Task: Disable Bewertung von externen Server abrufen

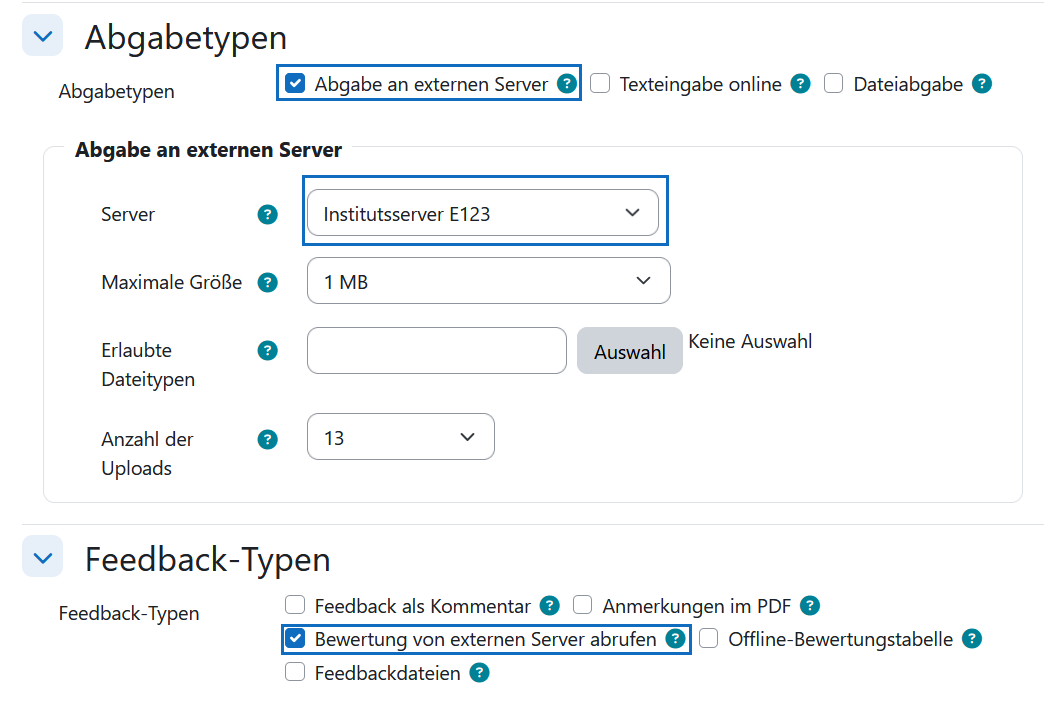Action: point(295,639)
